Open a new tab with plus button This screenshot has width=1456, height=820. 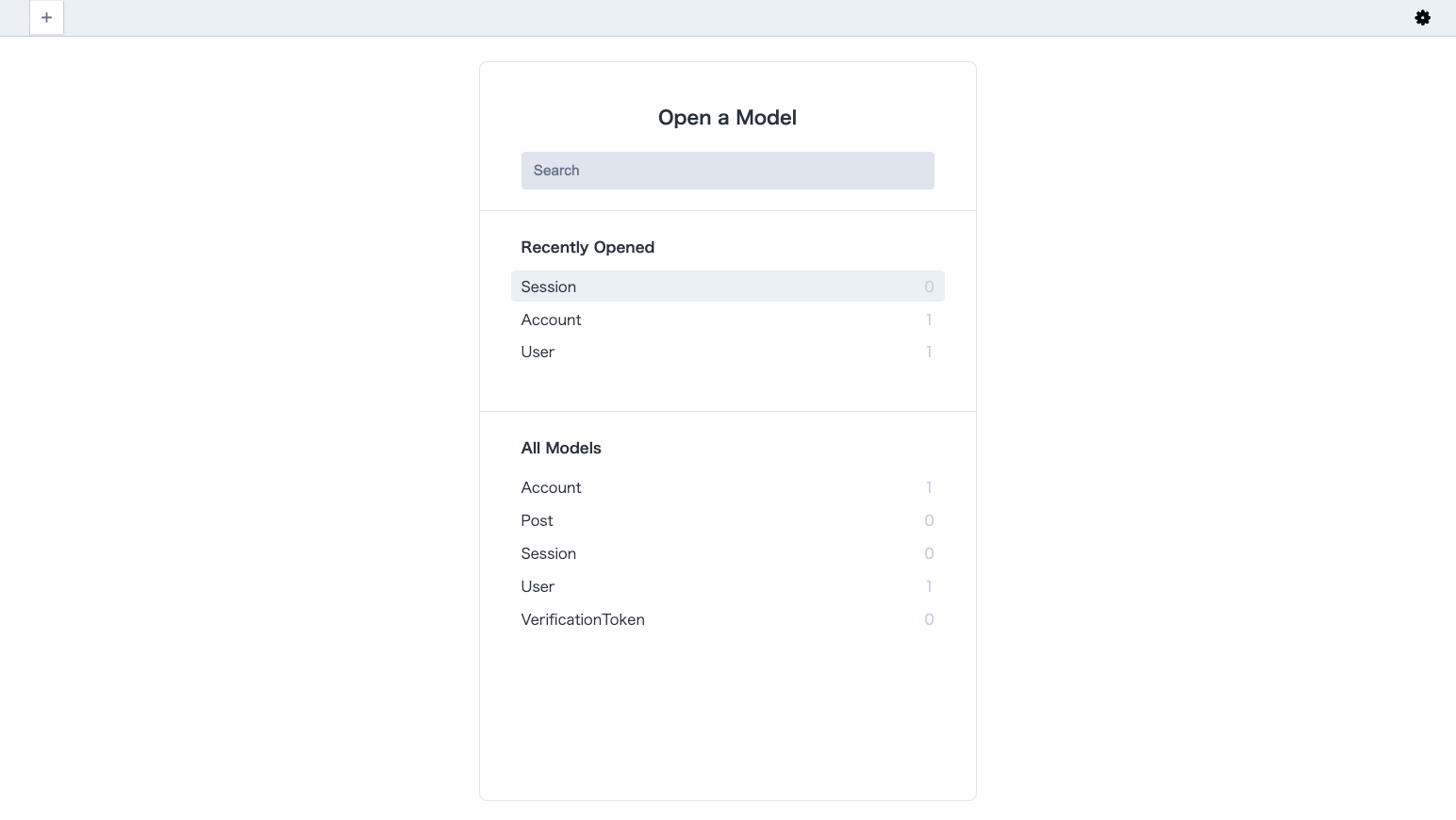pos(46,18)
